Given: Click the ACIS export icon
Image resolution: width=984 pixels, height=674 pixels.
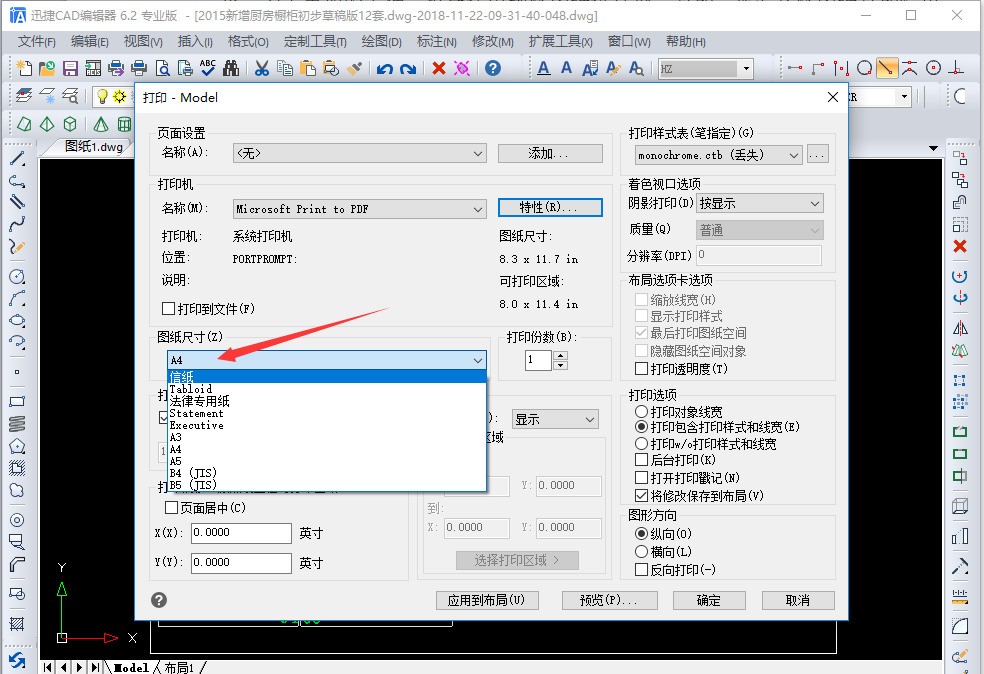Looking at the screenshot, I should pos(93,68).
